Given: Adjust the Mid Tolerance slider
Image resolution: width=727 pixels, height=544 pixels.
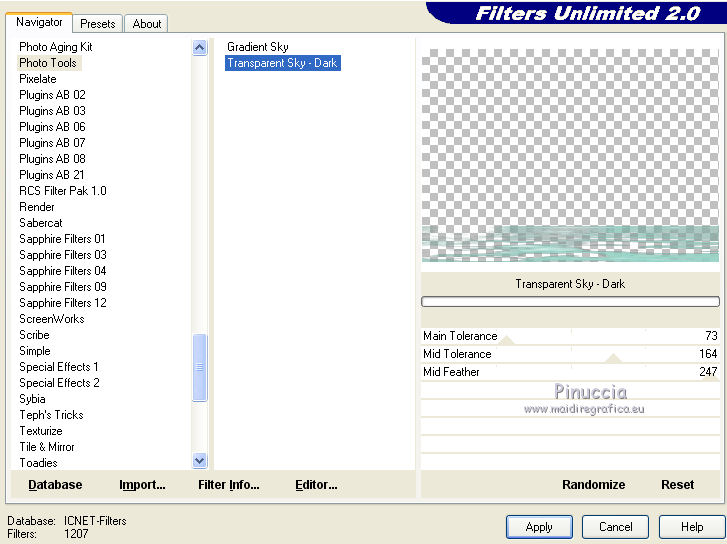Looking at the screenshot, I should (570, 354).
